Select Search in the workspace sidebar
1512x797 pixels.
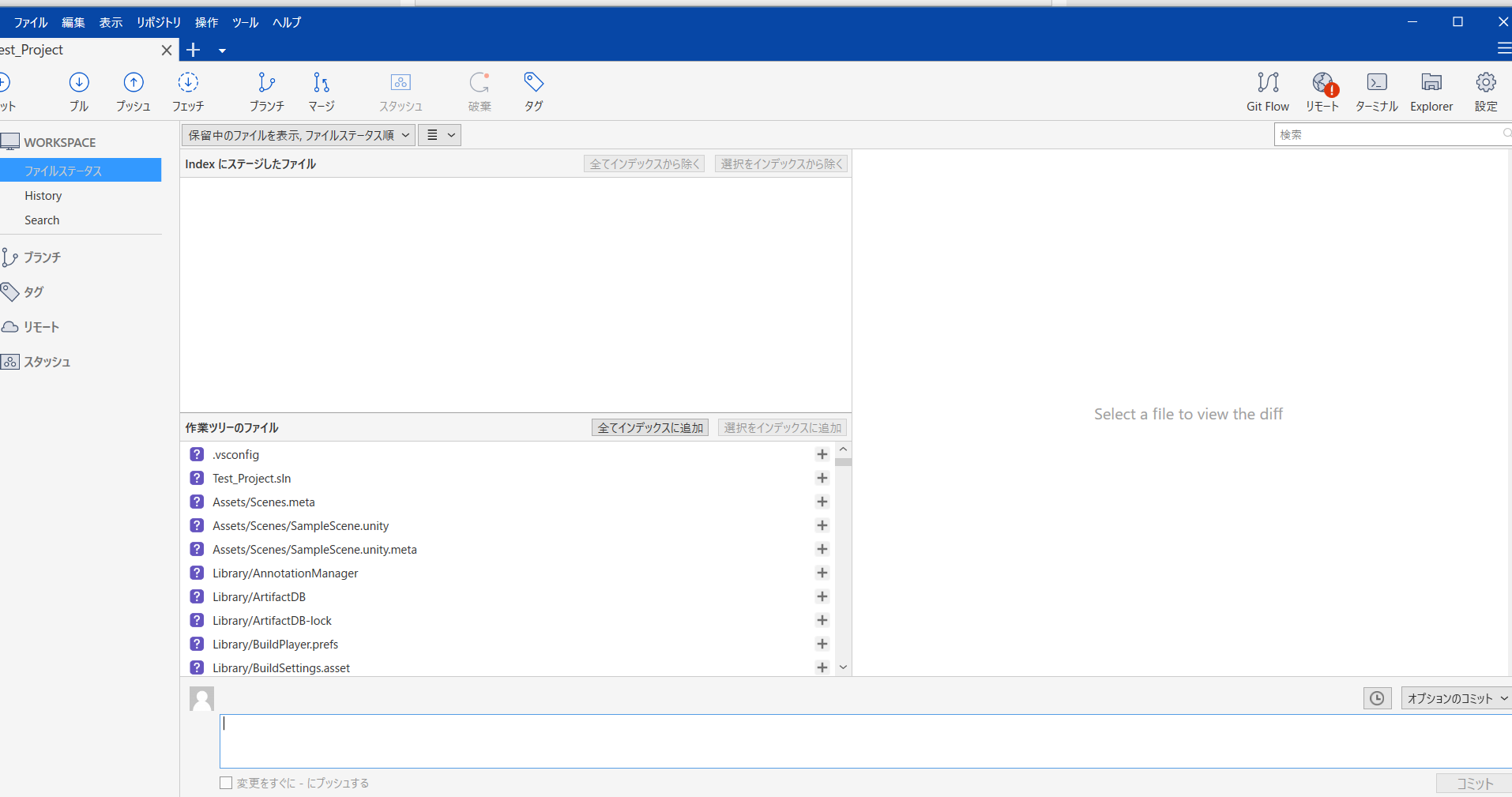pyautogui.click(x=42, y=220)
